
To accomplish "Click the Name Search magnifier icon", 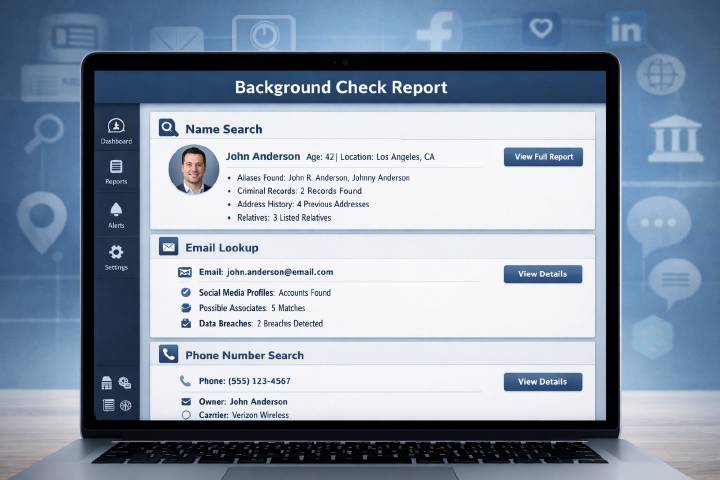I will pos(168,128).
